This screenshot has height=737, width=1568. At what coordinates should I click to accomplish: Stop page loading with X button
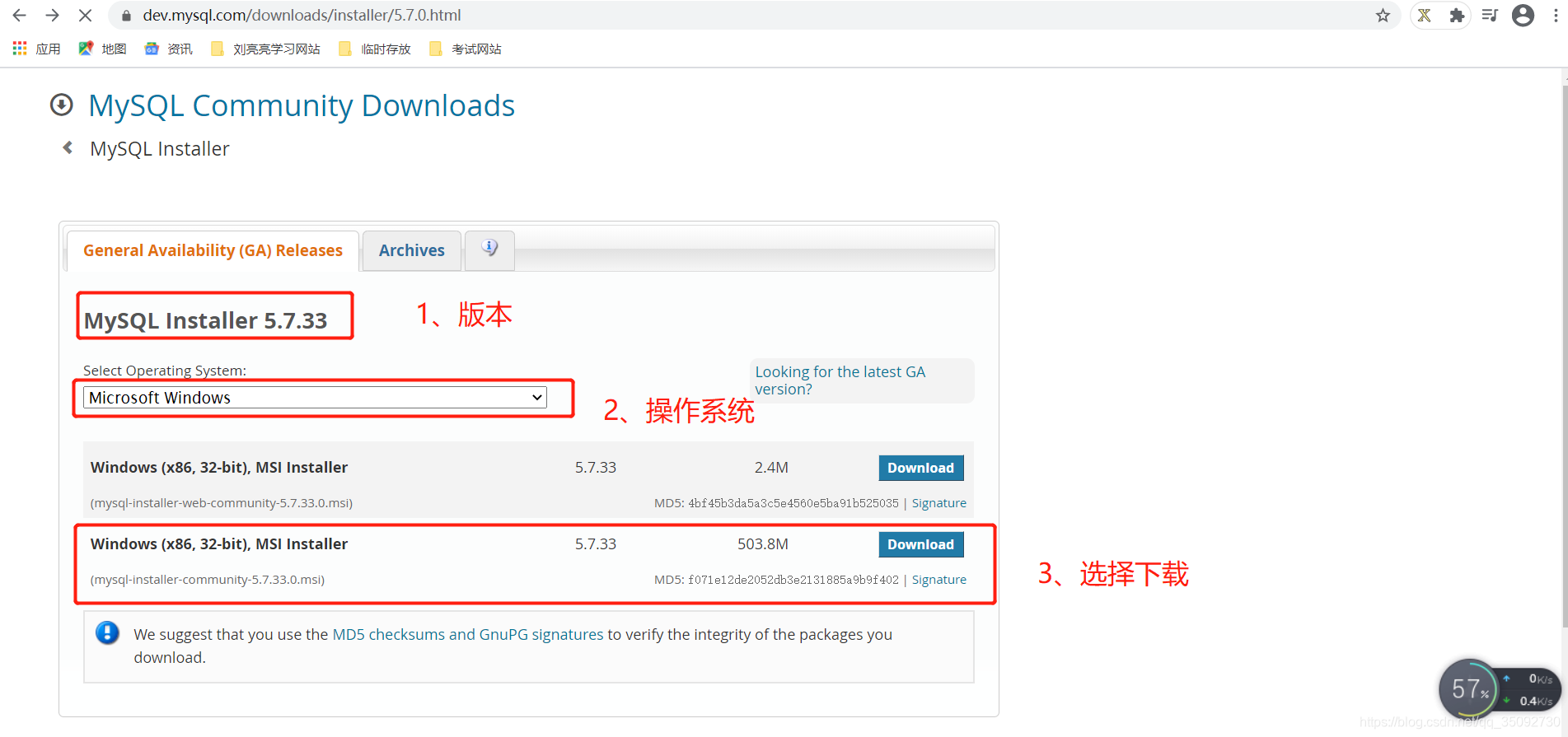click(x=85, y=15)
